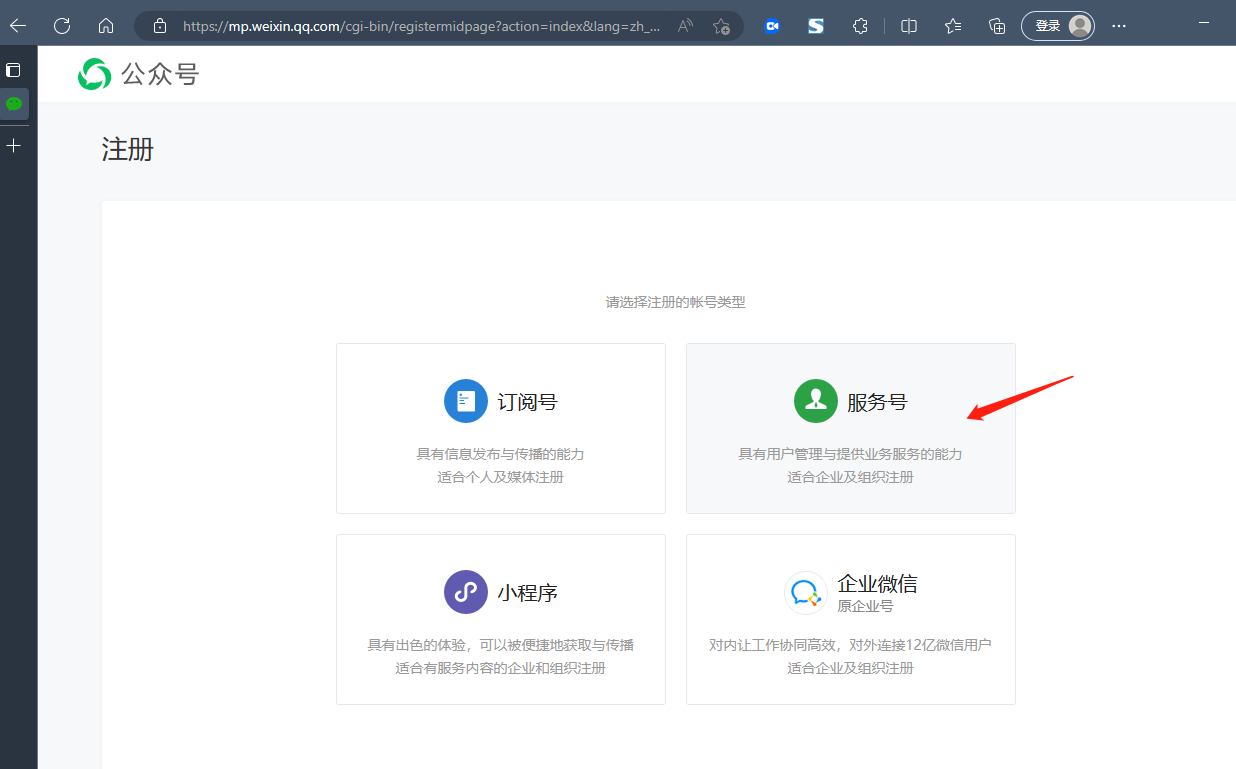Click the green 公众号 logo icon

pos(95,74)
